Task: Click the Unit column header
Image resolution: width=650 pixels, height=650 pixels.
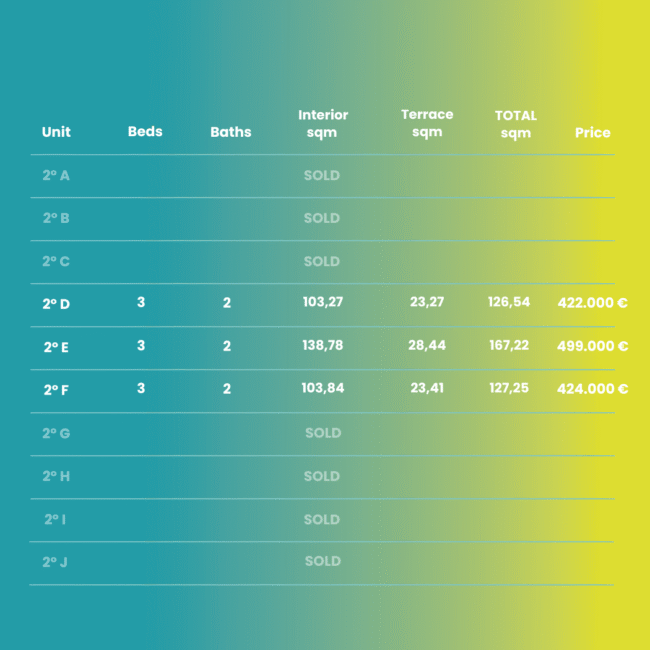Action: [x=56, y=132]
